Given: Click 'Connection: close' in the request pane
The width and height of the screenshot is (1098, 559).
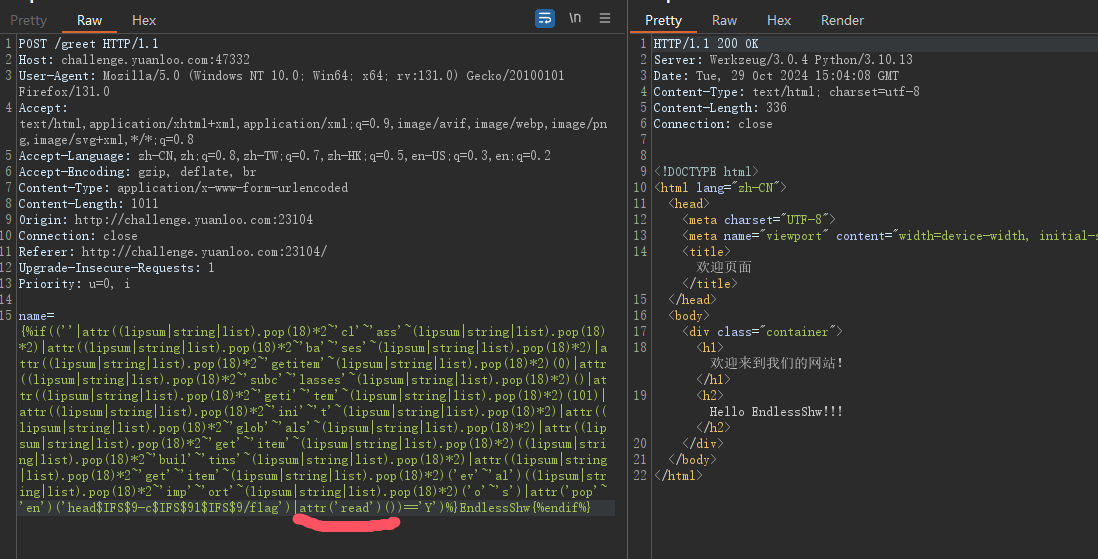Looking at the screenshot, I should pyautogui.click(x=78, y=236).
